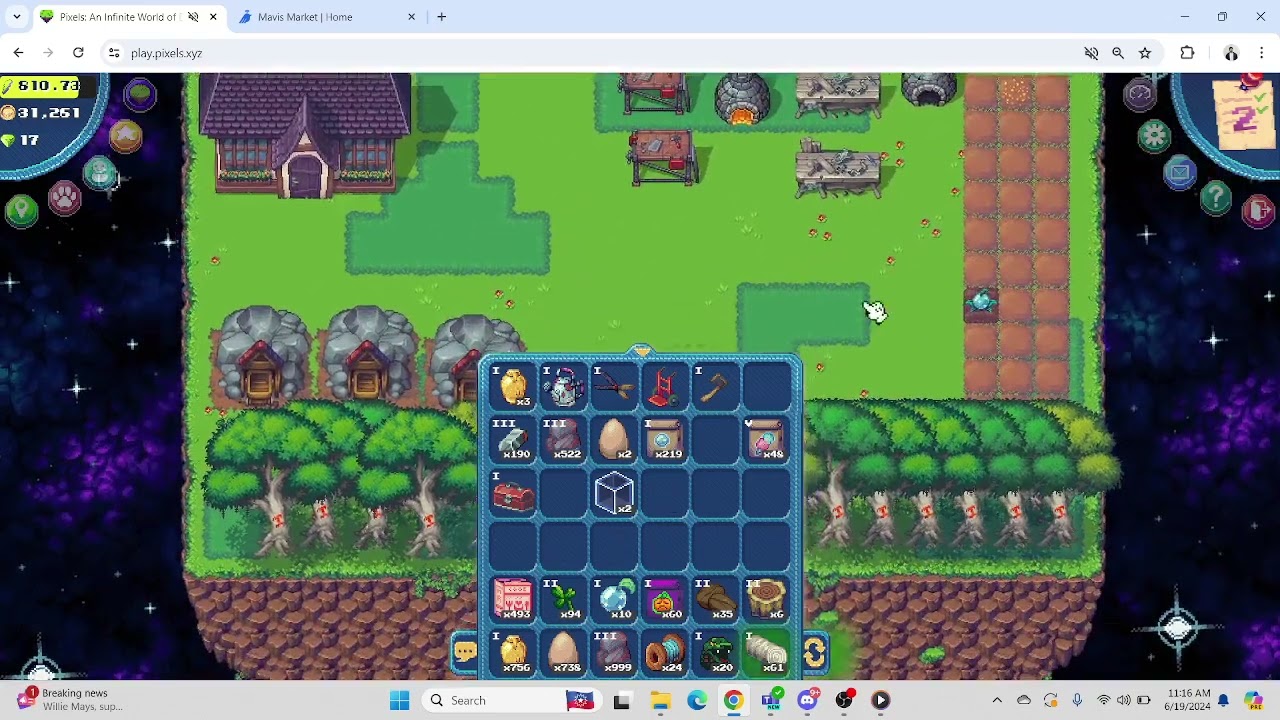1280x720 pixels.
Task: Select the egg x2 inventory item
Action: (614, 439)
